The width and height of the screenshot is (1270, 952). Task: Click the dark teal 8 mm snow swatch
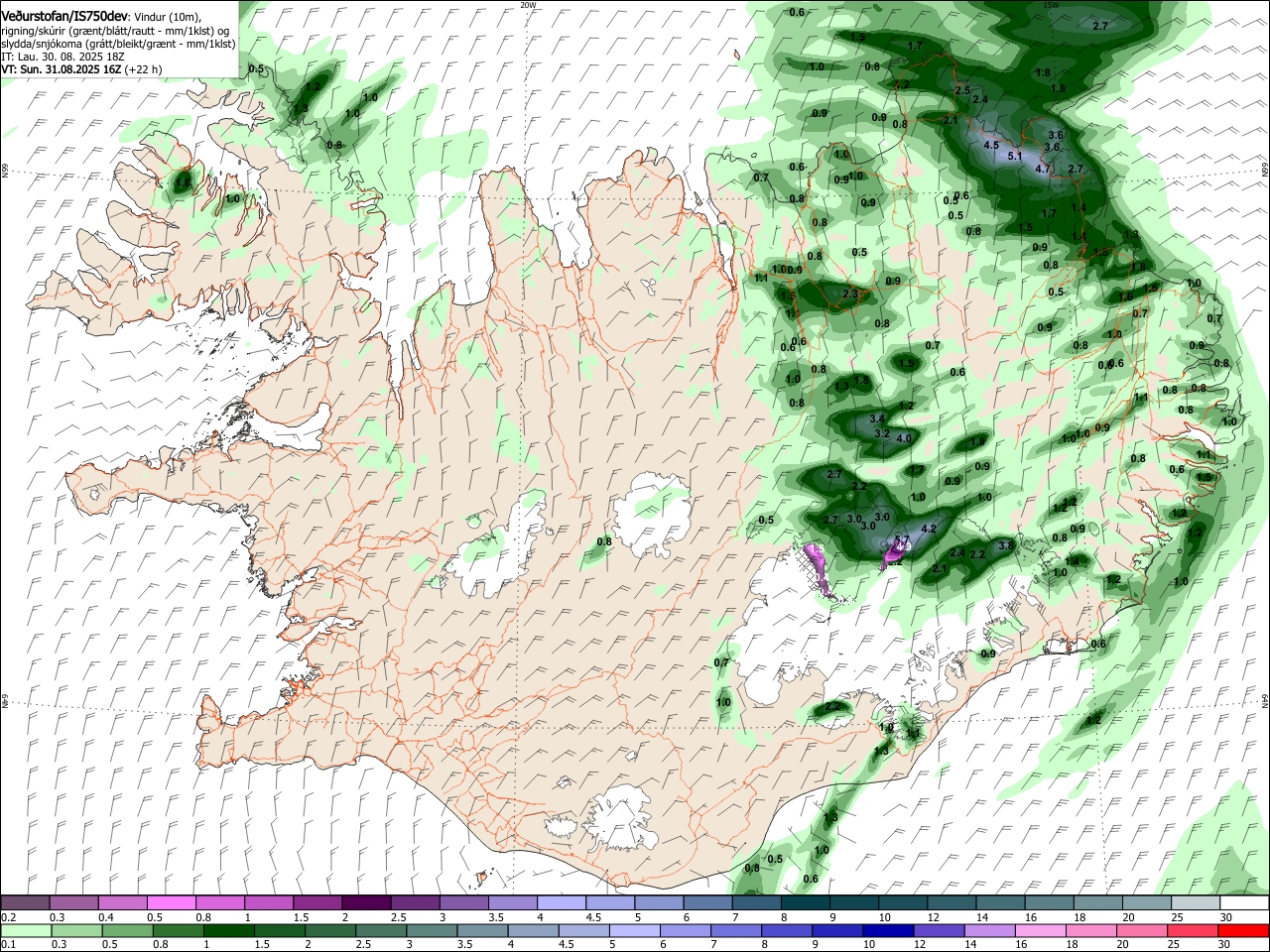[806, 903]
